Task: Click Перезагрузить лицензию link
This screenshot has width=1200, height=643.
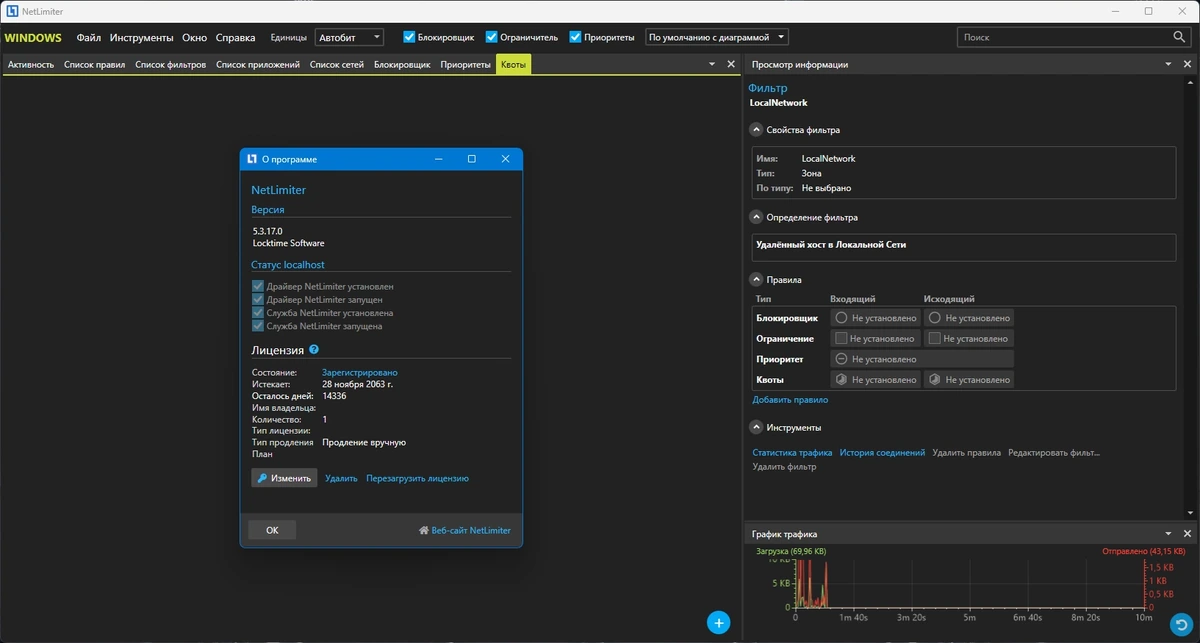Action: (x=417, y=478)
